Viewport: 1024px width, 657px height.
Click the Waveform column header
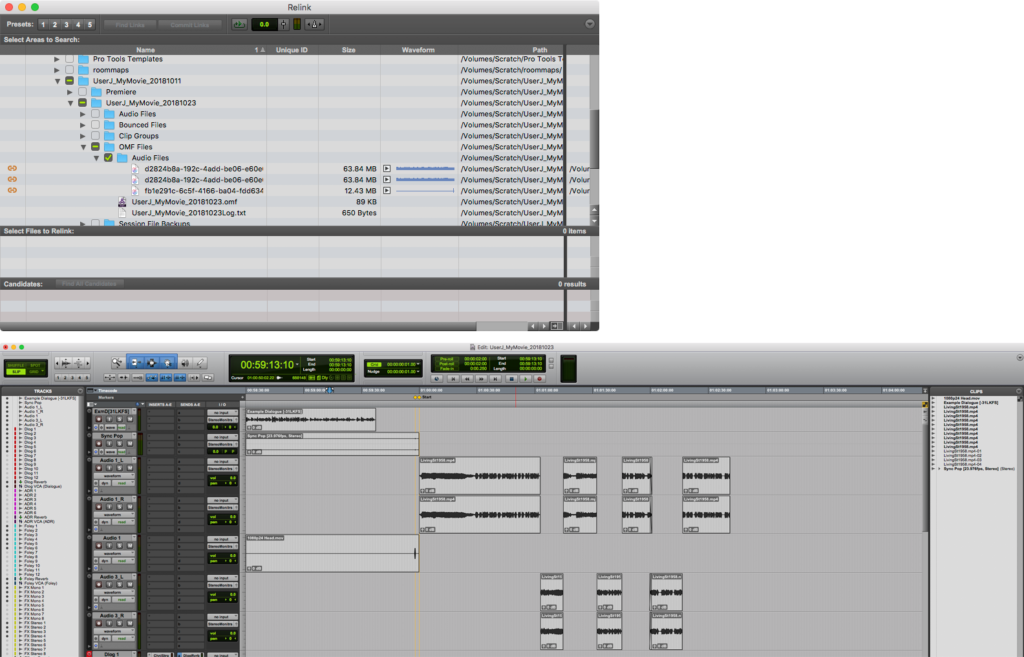tap(418, 50)
